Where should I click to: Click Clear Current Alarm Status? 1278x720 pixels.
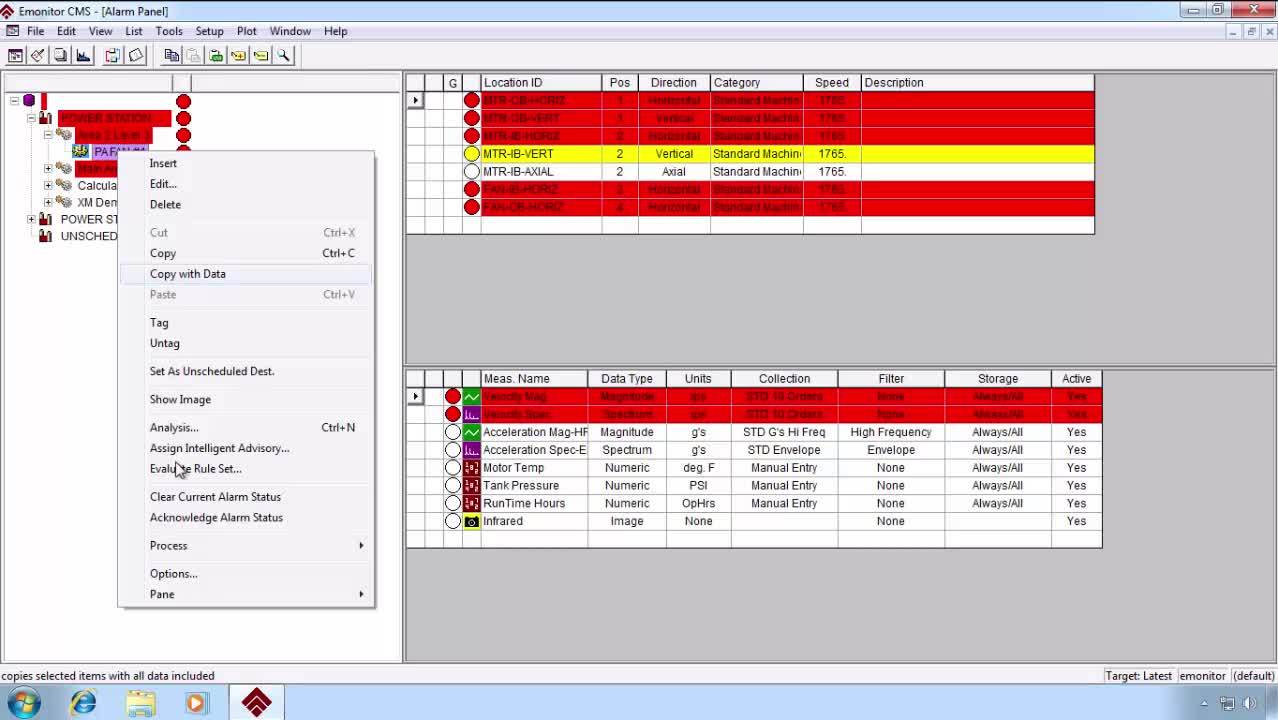pyautogui.click(x=215, y=497)
